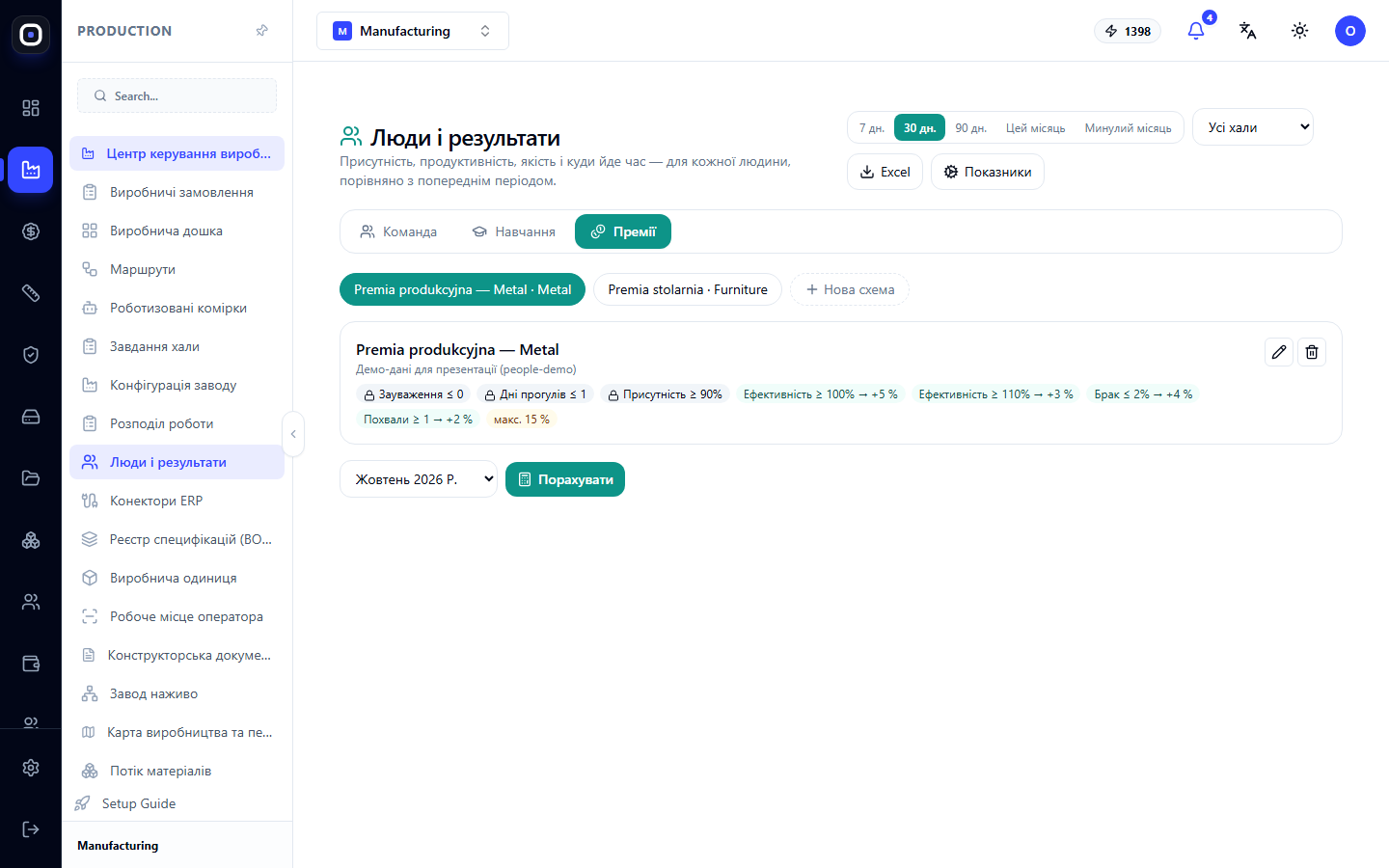Click the 1398 credits badge
Screen dimensions: 1389x868
coord(1128,31)
